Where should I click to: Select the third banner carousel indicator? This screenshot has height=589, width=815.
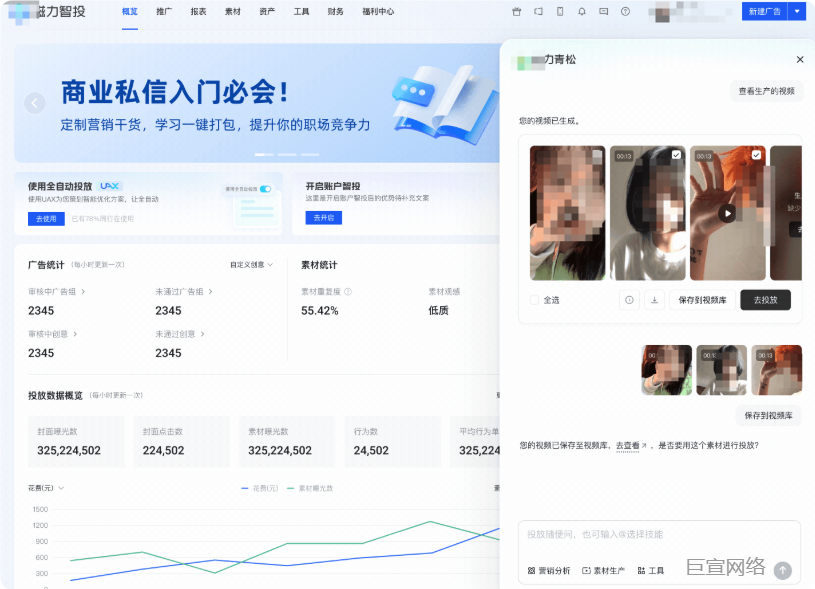coord(310,154)
